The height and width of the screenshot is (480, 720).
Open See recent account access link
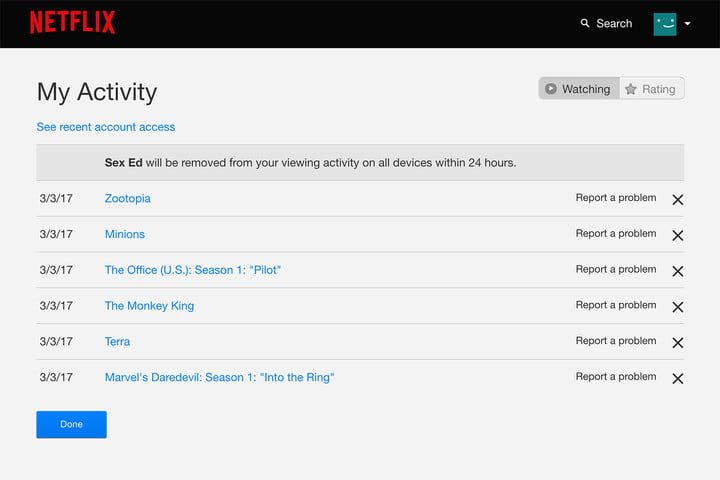tap(106, 127)
